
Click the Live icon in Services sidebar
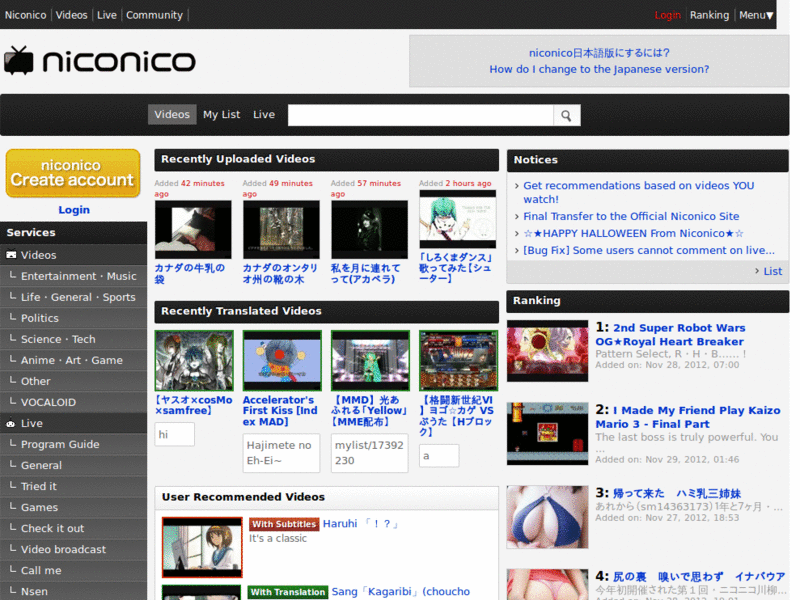(11, 423)
